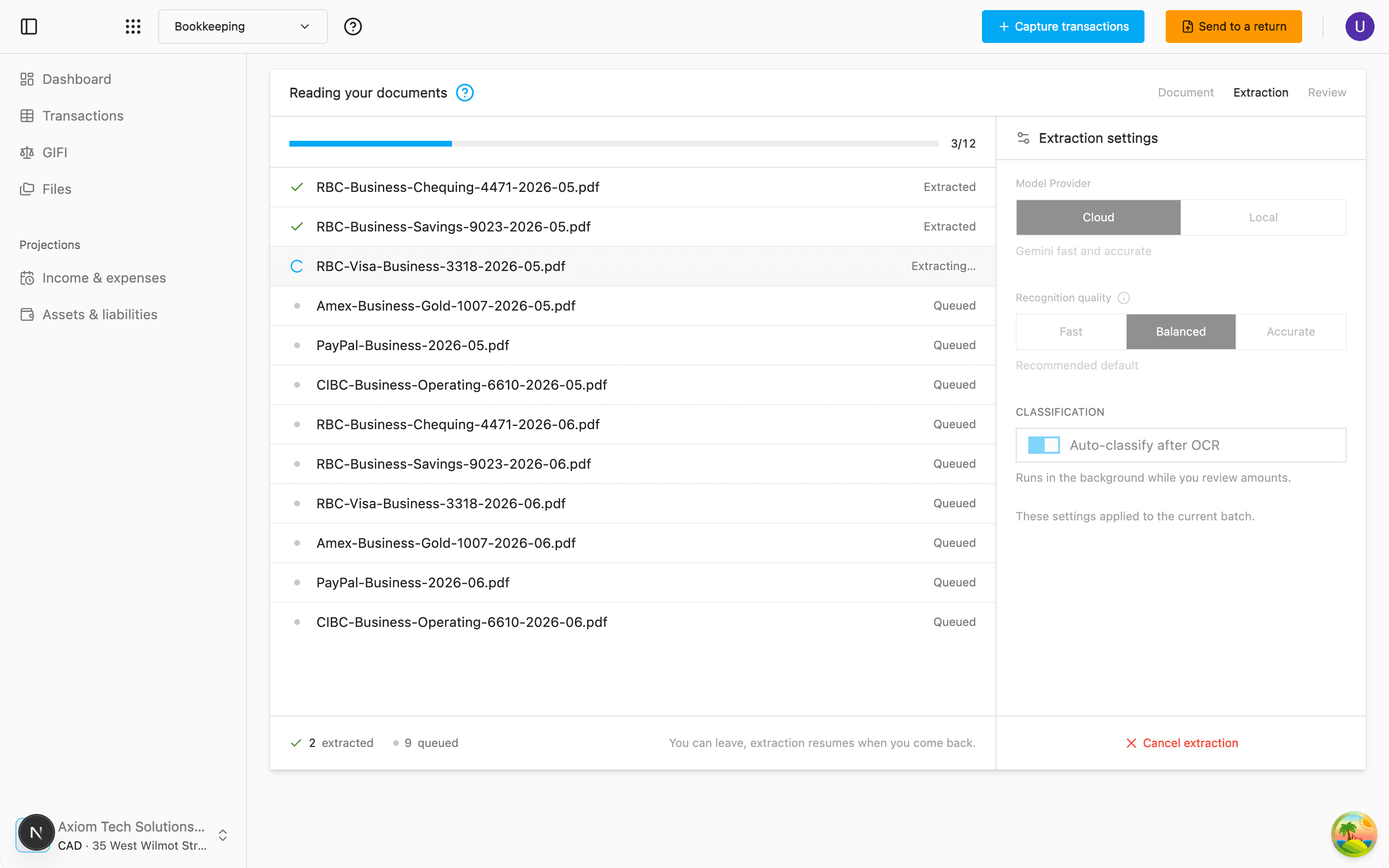The image size is (1389, 868).
Task: Select RBC-Business-Savings-9023-2026-06.pdf row
Action: (632, 464)
